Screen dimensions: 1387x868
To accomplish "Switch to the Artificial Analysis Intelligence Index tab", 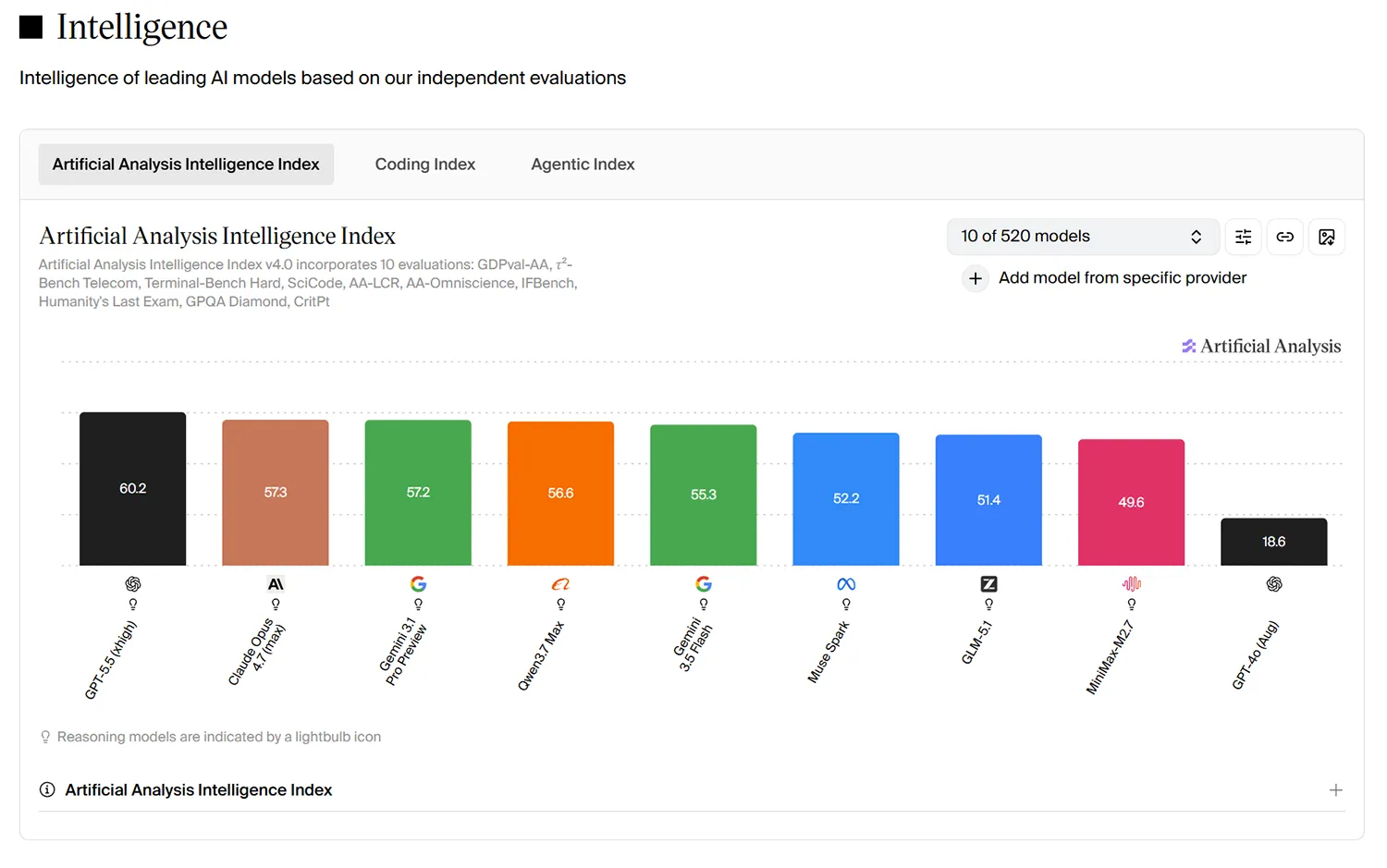I will tap(186, 165).
